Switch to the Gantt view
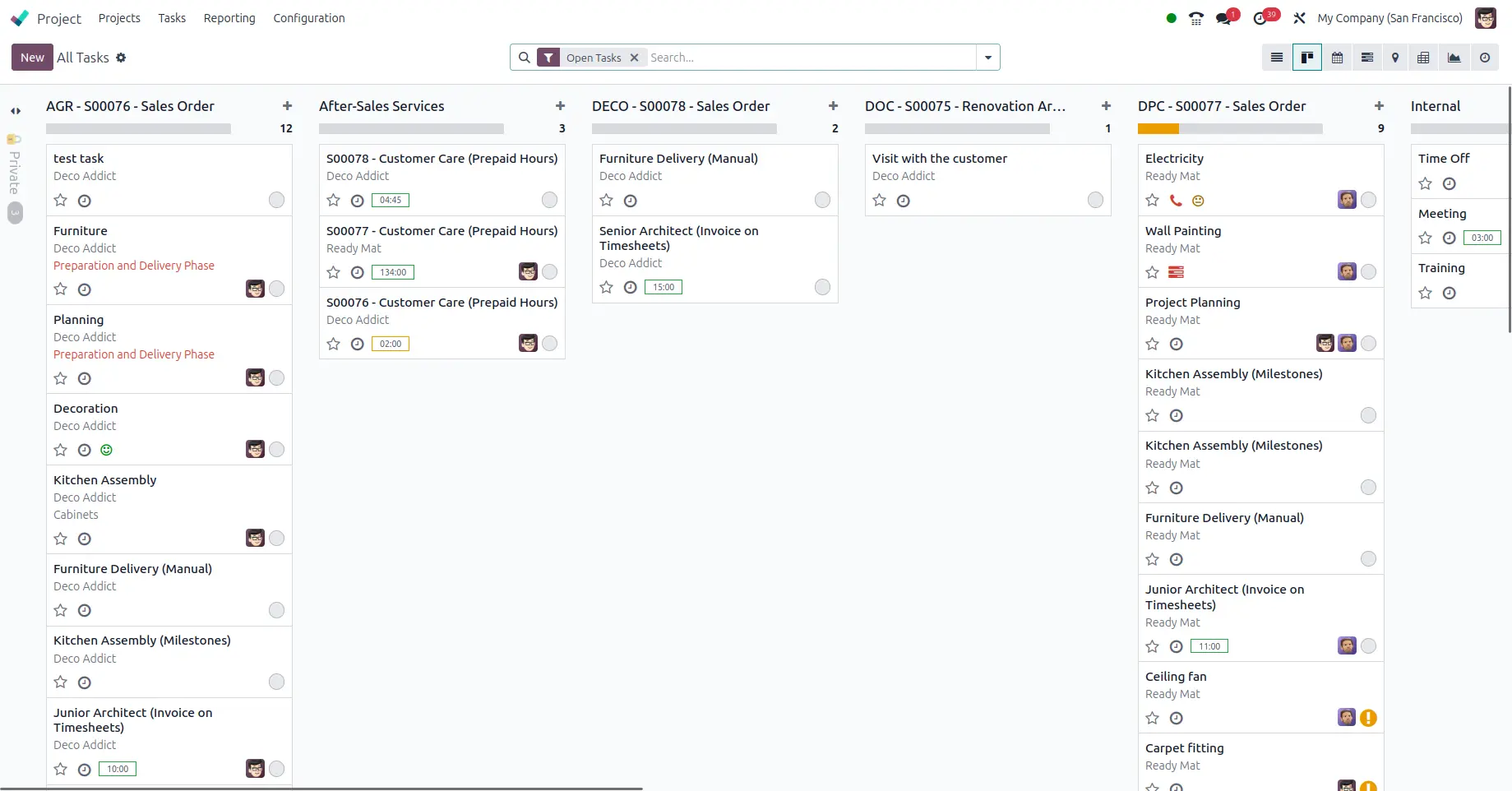This screenshot has width=1512, height=791. coord(1366,58)
